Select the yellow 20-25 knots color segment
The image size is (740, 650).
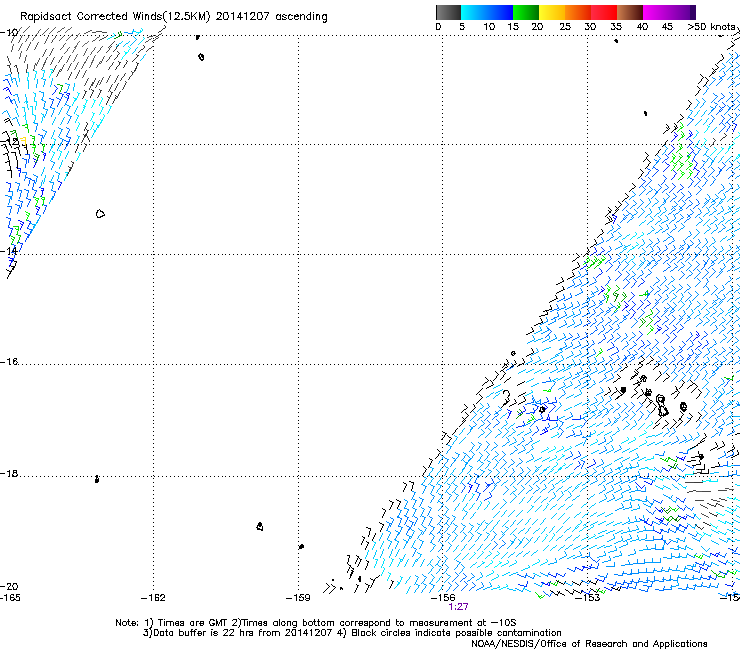[x=552, y=12]
